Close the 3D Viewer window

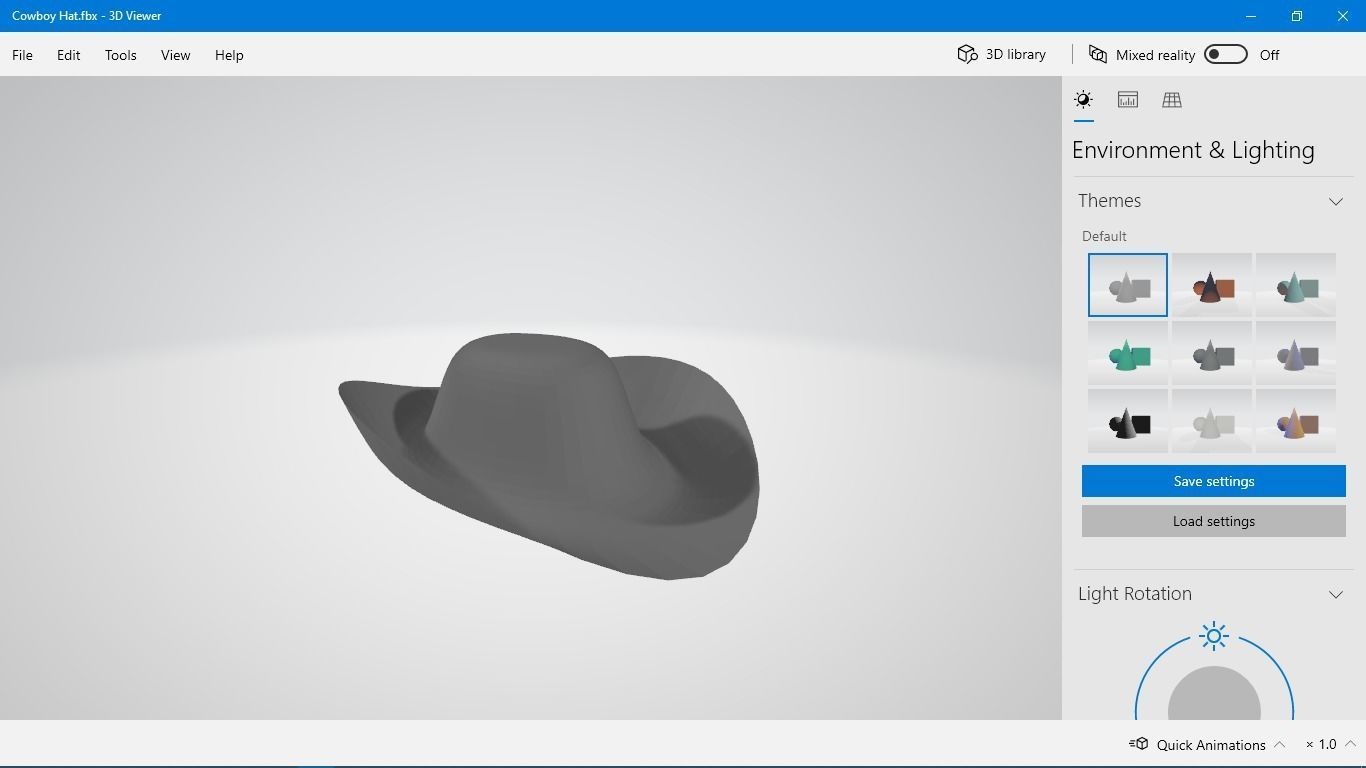[x=1343, y=16]
